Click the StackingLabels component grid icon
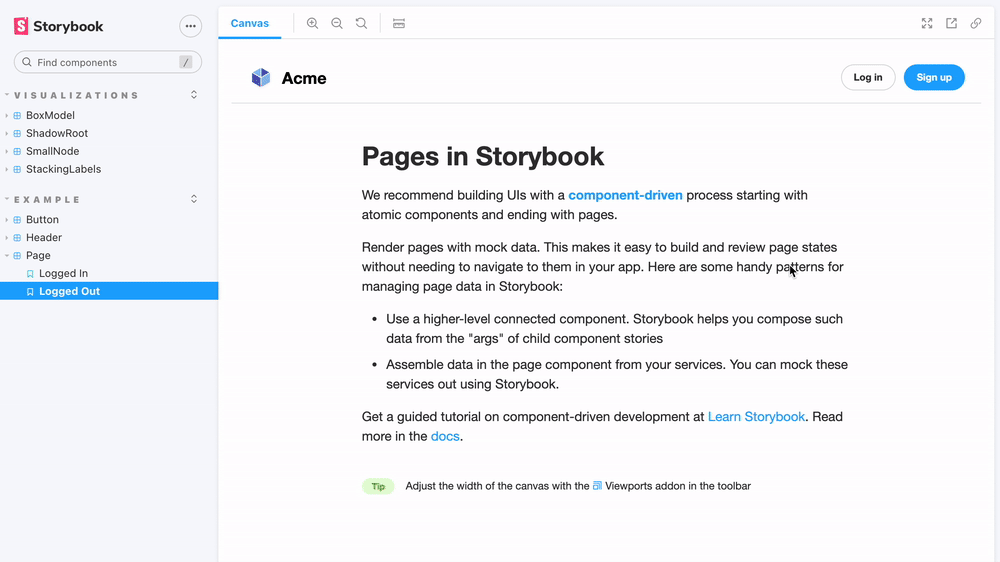The image size is (1000, 562). [x=17, y=169]
